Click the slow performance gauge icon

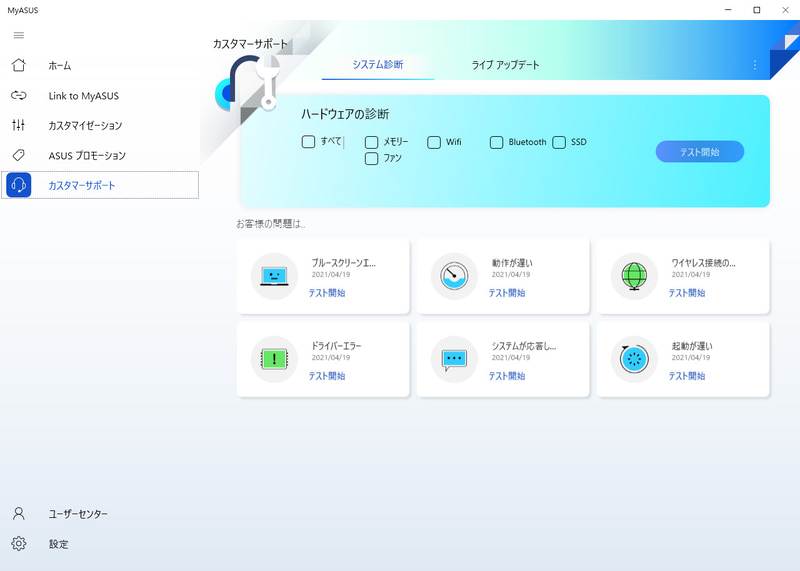[x=454, y=276]
